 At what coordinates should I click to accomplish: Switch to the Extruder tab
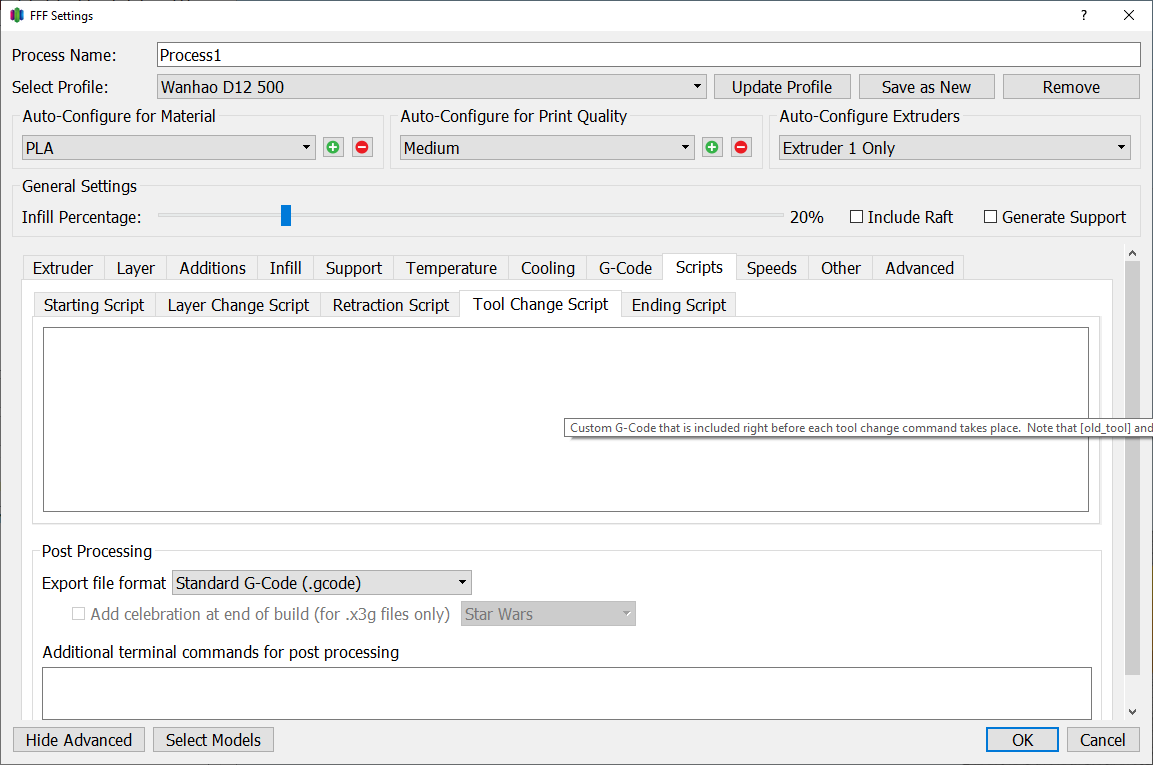pyautogui.click(x=63, y=268)
